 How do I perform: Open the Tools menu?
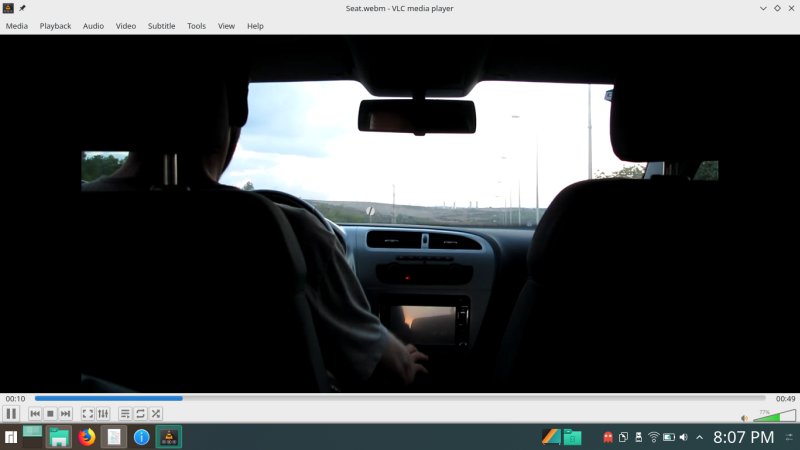pos(196,26)
